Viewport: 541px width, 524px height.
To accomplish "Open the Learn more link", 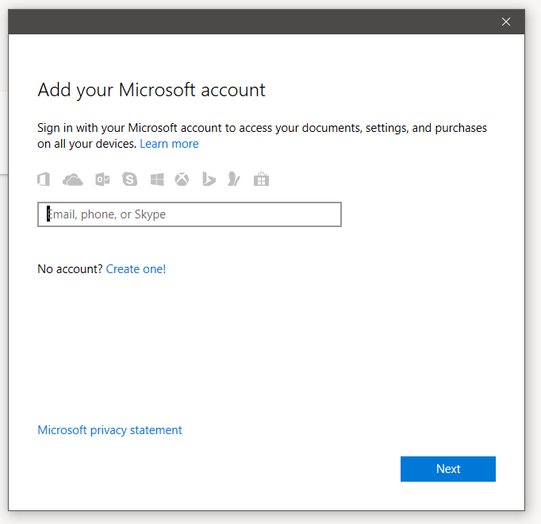I will 169,144.
